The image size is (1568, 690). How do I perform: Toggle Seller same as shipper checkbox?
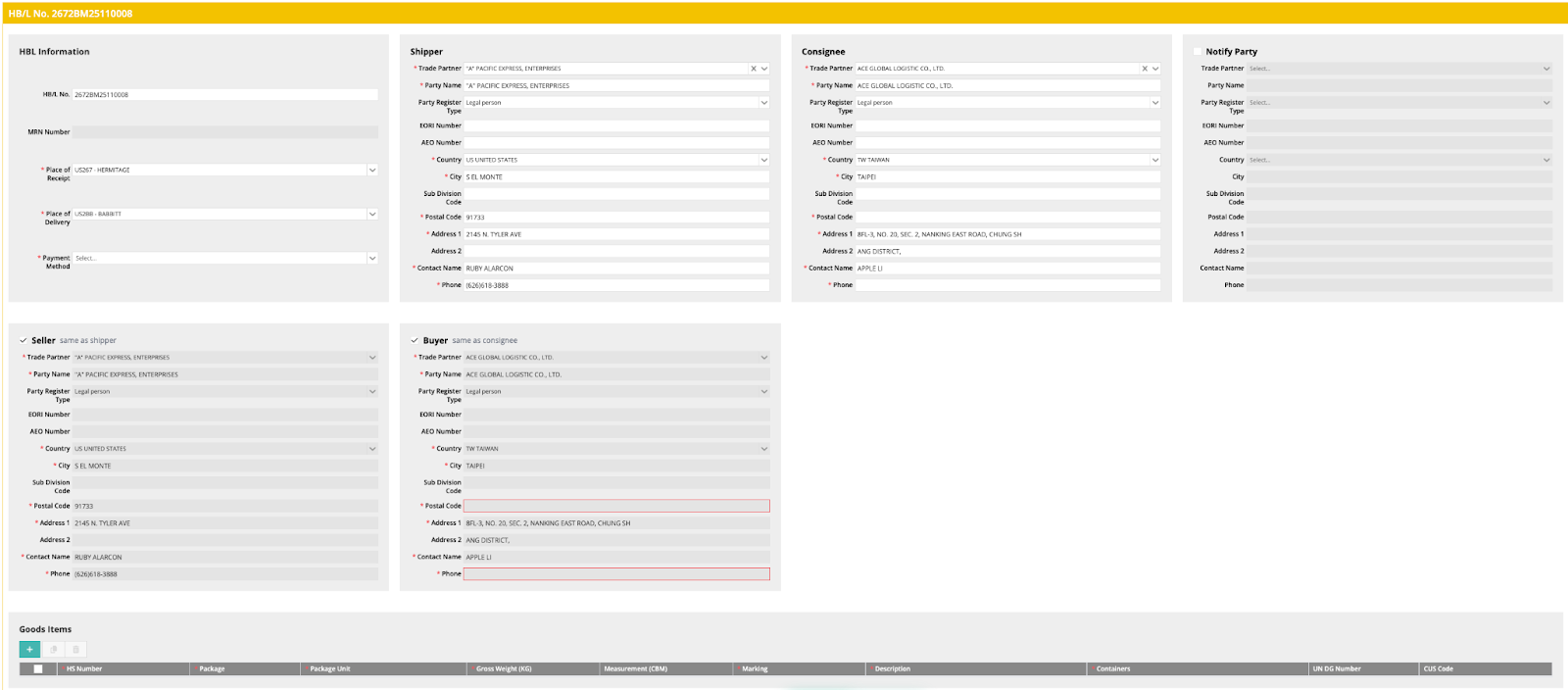(x=24, y=341)
